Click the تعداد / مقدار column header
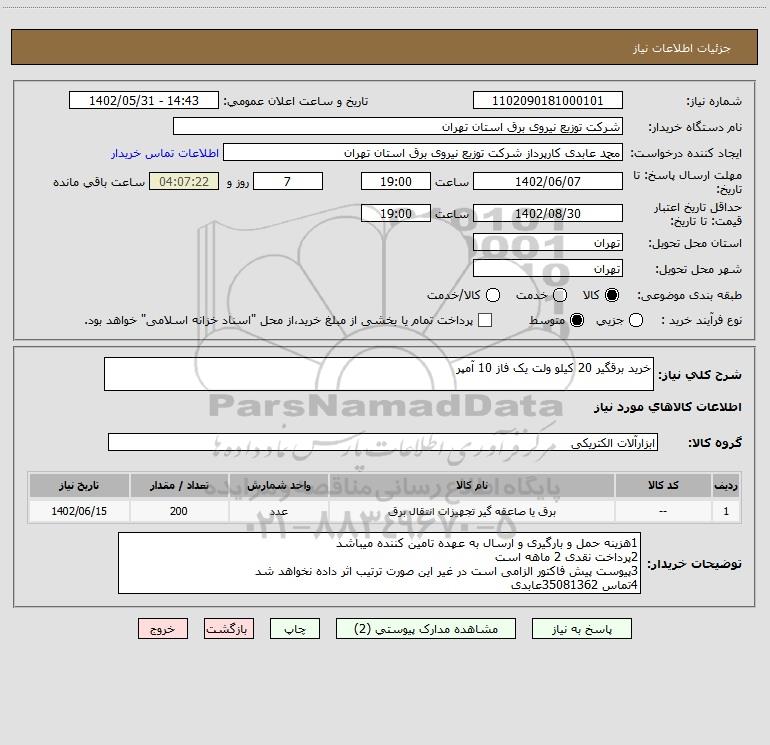The width and height of the screenshot is (770, 745). coord(179,485)
